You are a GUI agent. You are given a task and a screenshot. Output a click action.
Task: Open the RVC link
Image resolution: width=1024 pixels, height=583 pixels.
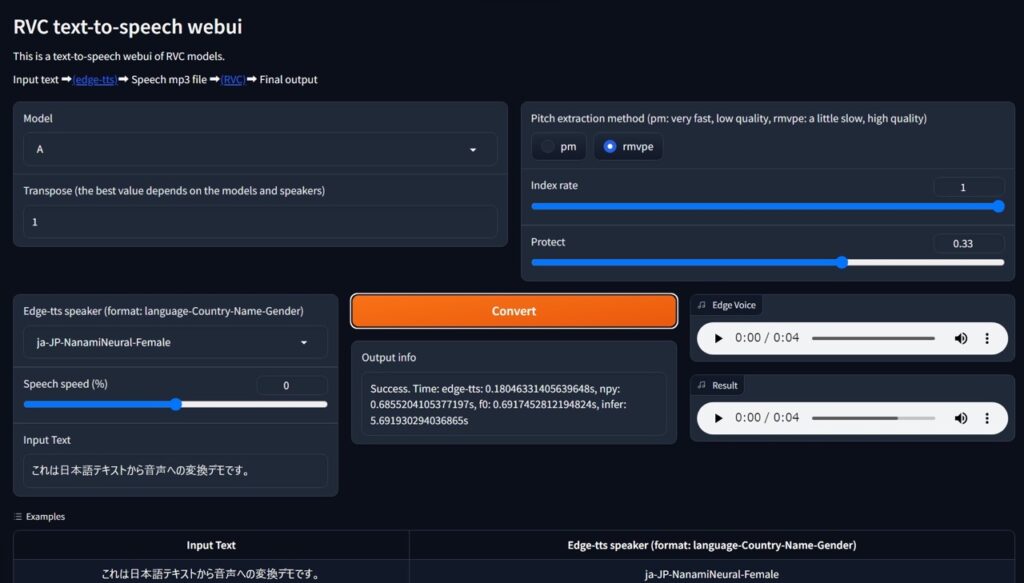[233, 80]
